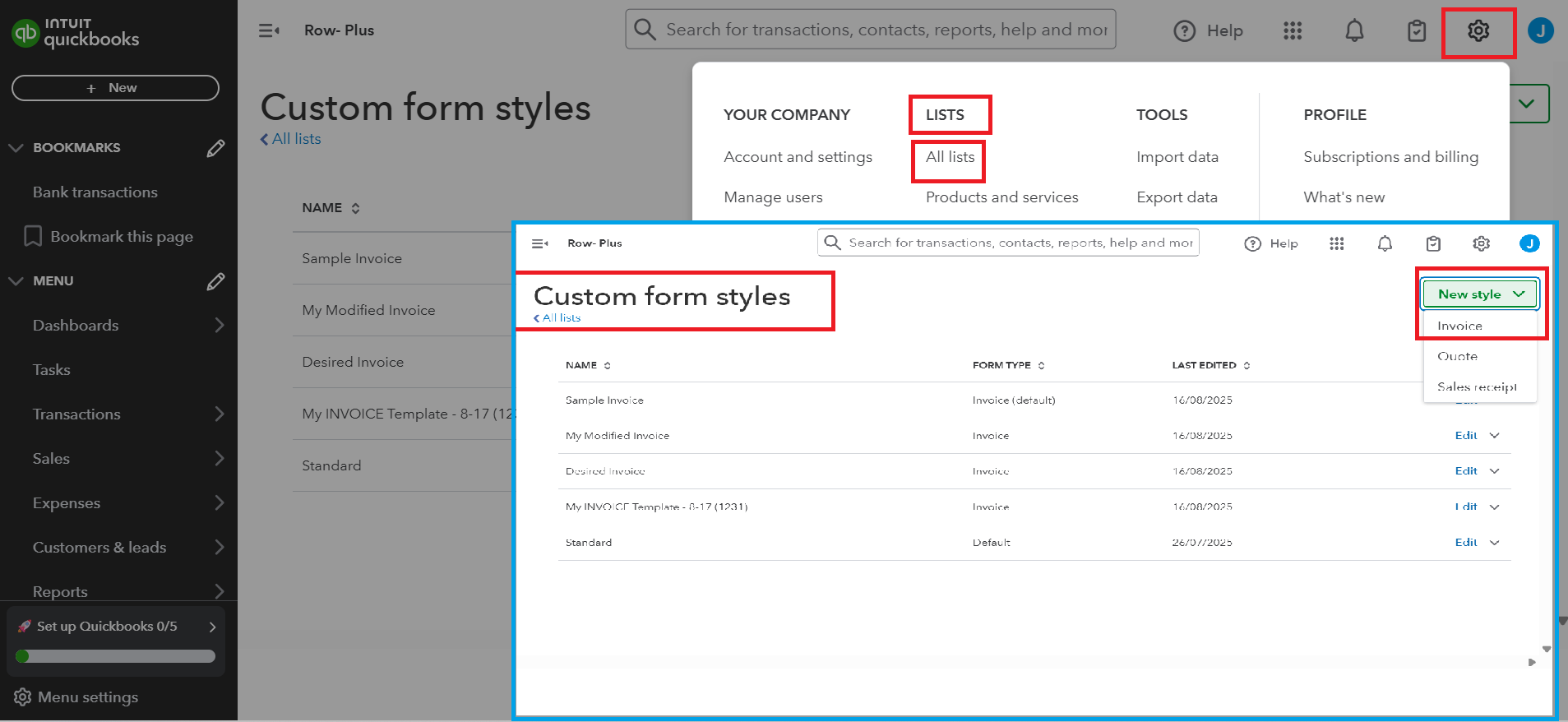The height and width of the screenshot is (722, 1568).
Task: Click the Bookmark this page icon
Action: click(x=33, y=236)
